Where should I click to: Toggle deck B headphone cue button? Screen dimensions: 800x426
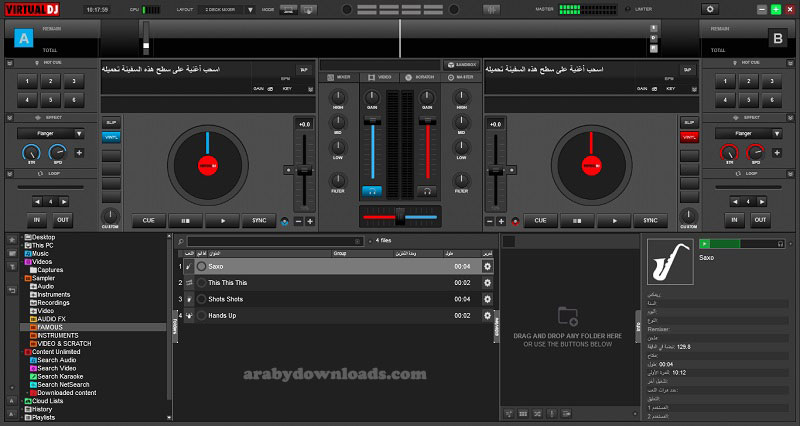(x=427, y=191)
